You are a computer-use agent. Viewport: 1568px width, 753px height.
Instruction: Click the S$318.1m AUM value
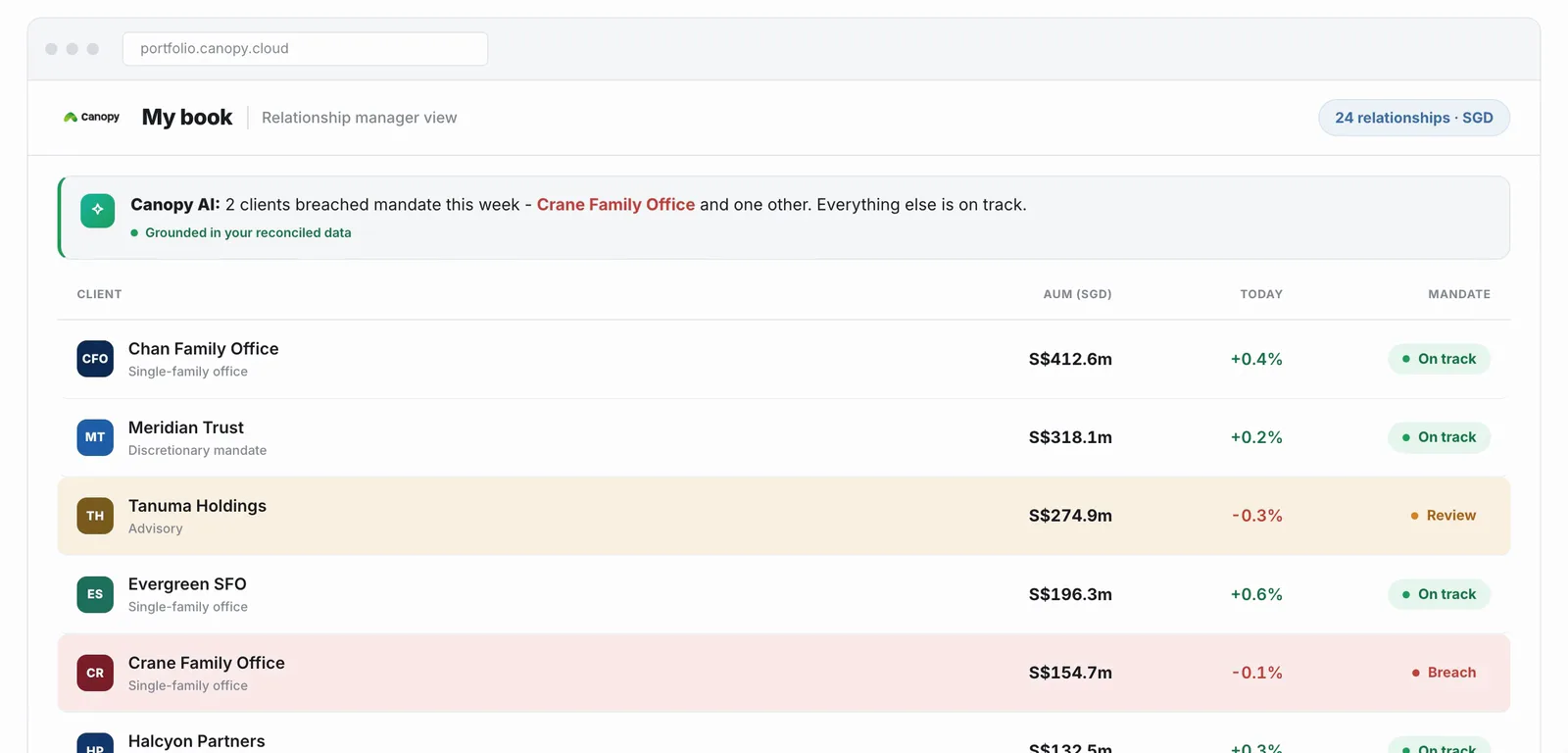click(1070, 437)
